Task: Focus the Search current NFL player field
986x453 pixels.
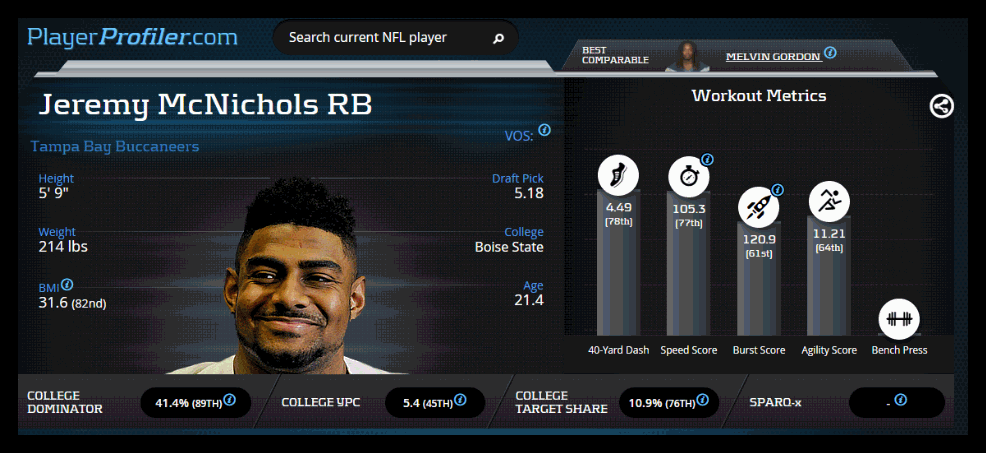Action: pyautogui.click(x=396, y=38)
